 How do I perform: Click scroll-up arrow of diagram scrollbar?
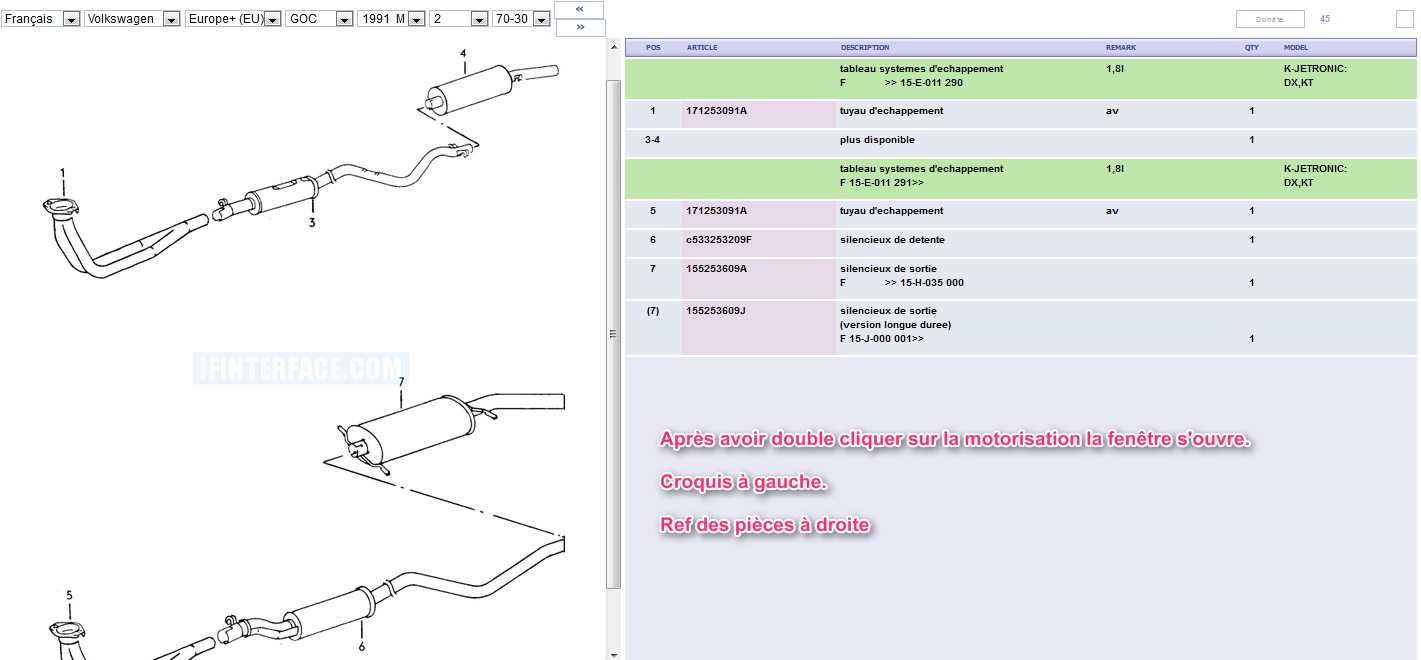pos(613,46)
